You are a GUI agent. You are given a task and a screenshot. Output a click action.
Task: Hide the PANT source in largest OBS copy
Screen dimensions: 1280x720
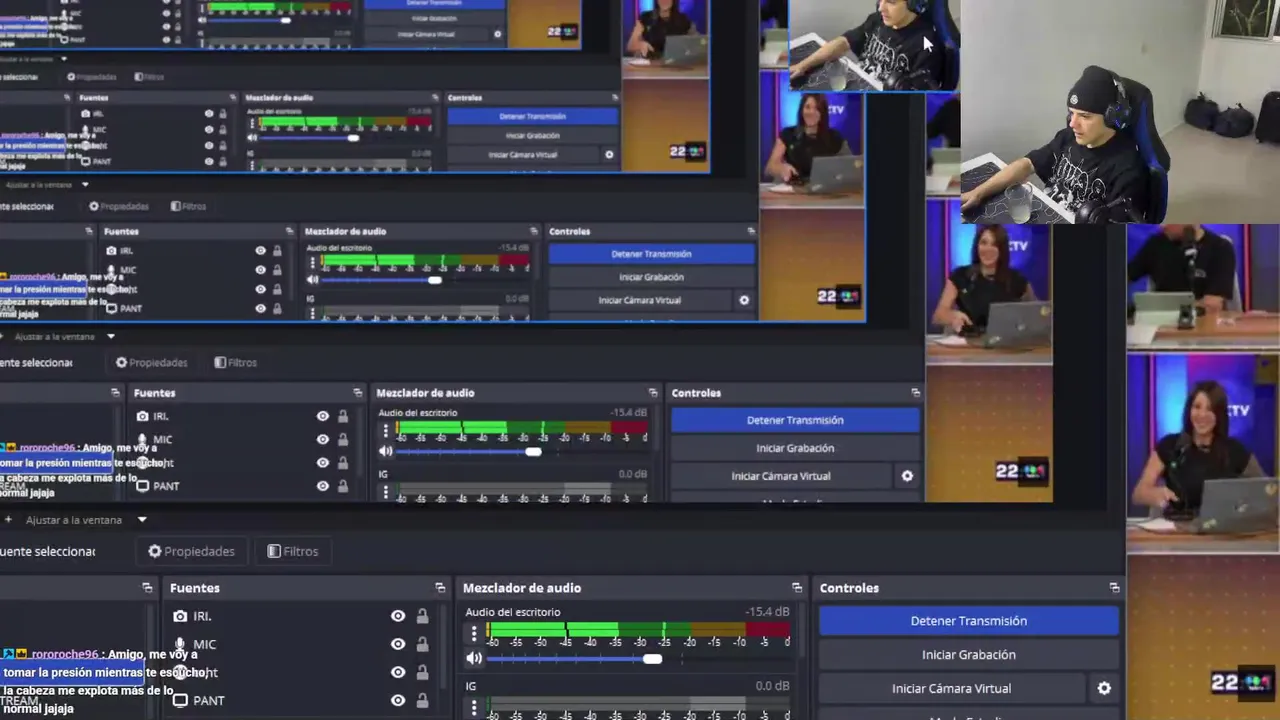(398, 700)
